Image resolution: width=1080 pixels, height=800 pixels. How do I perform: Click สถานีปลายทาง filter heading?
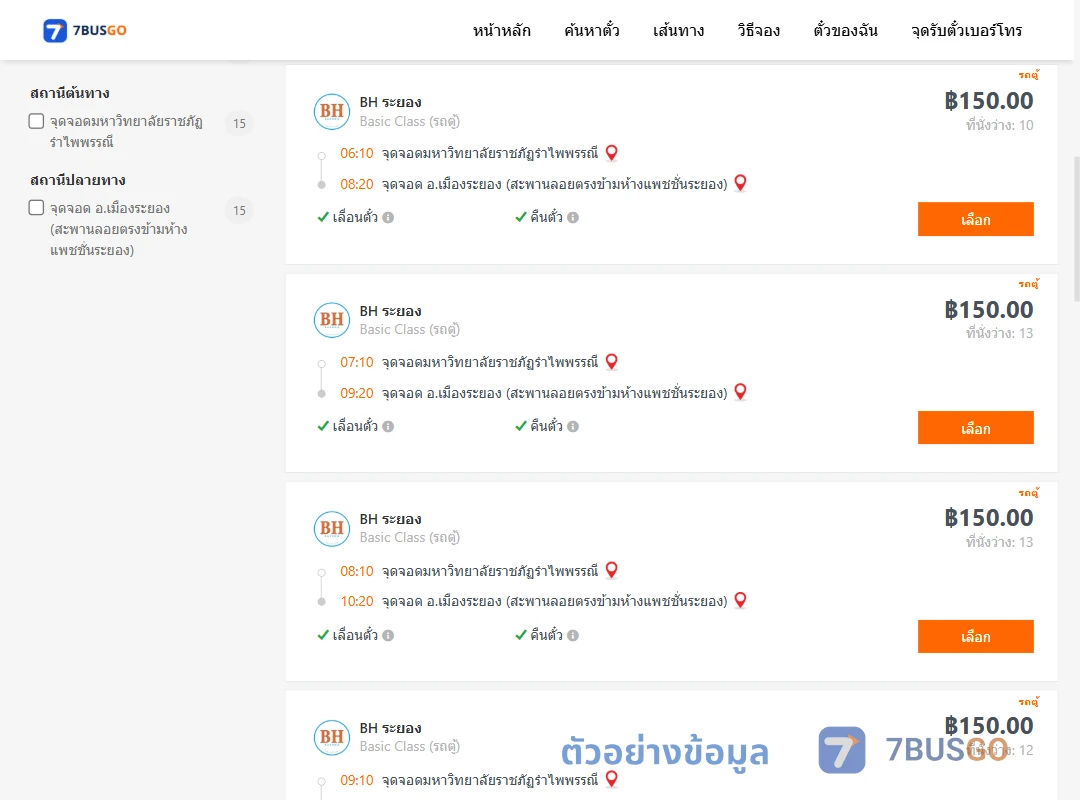click(x=78, y=180)
